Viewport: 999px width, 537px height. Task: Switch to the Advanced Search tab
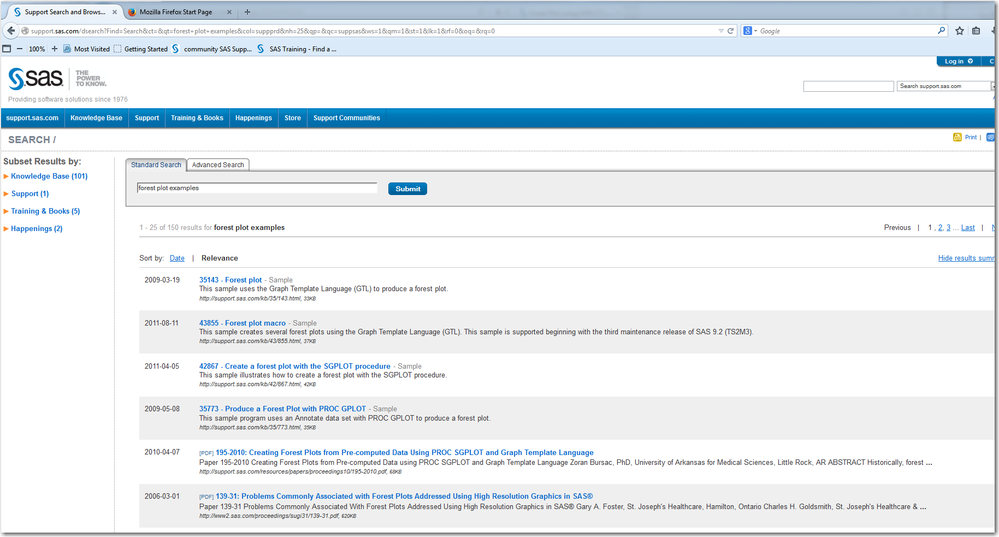(218, 165)
